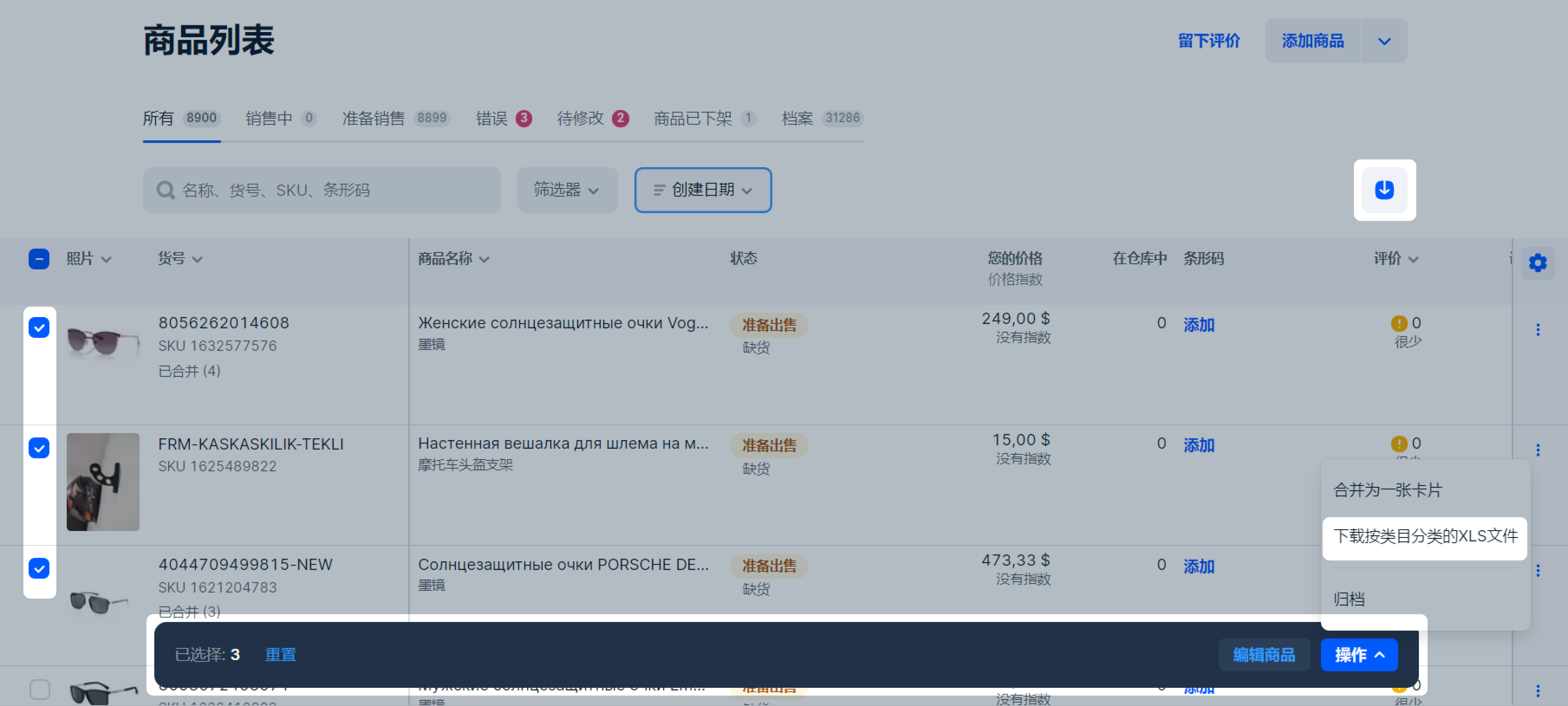Click the 编辑商品 button
Viewport: 1568px width, 706px height.
tap(1264, 655)
